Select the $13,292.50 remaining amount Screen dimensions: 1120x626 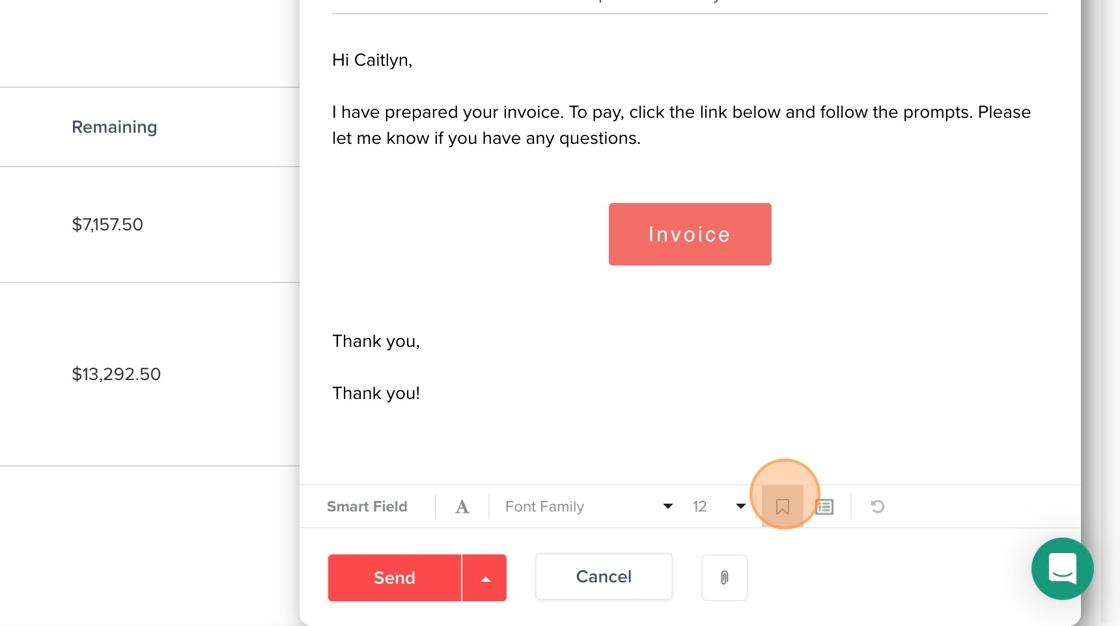[x=116, y=374]
